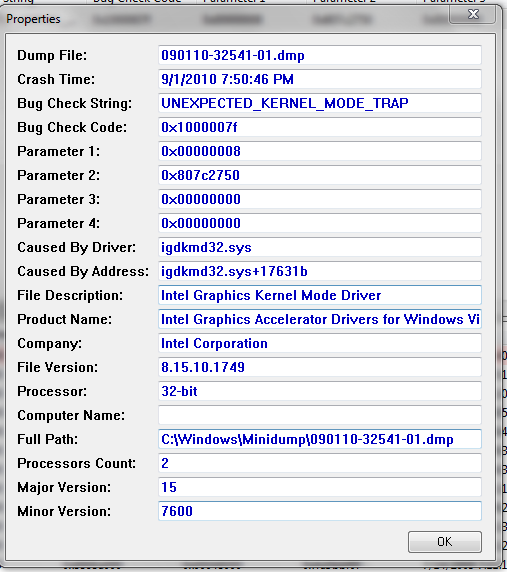Click the 'Dump File:' label
This screenshot has width=507, height=572.
(x=52, y=55)
